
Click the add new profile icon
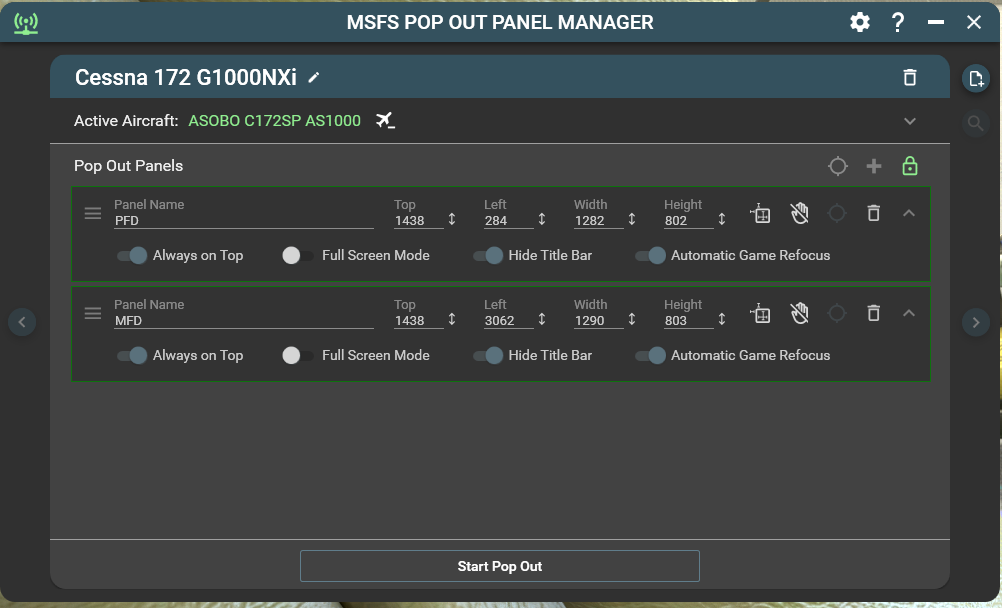(x=976, y=79)
